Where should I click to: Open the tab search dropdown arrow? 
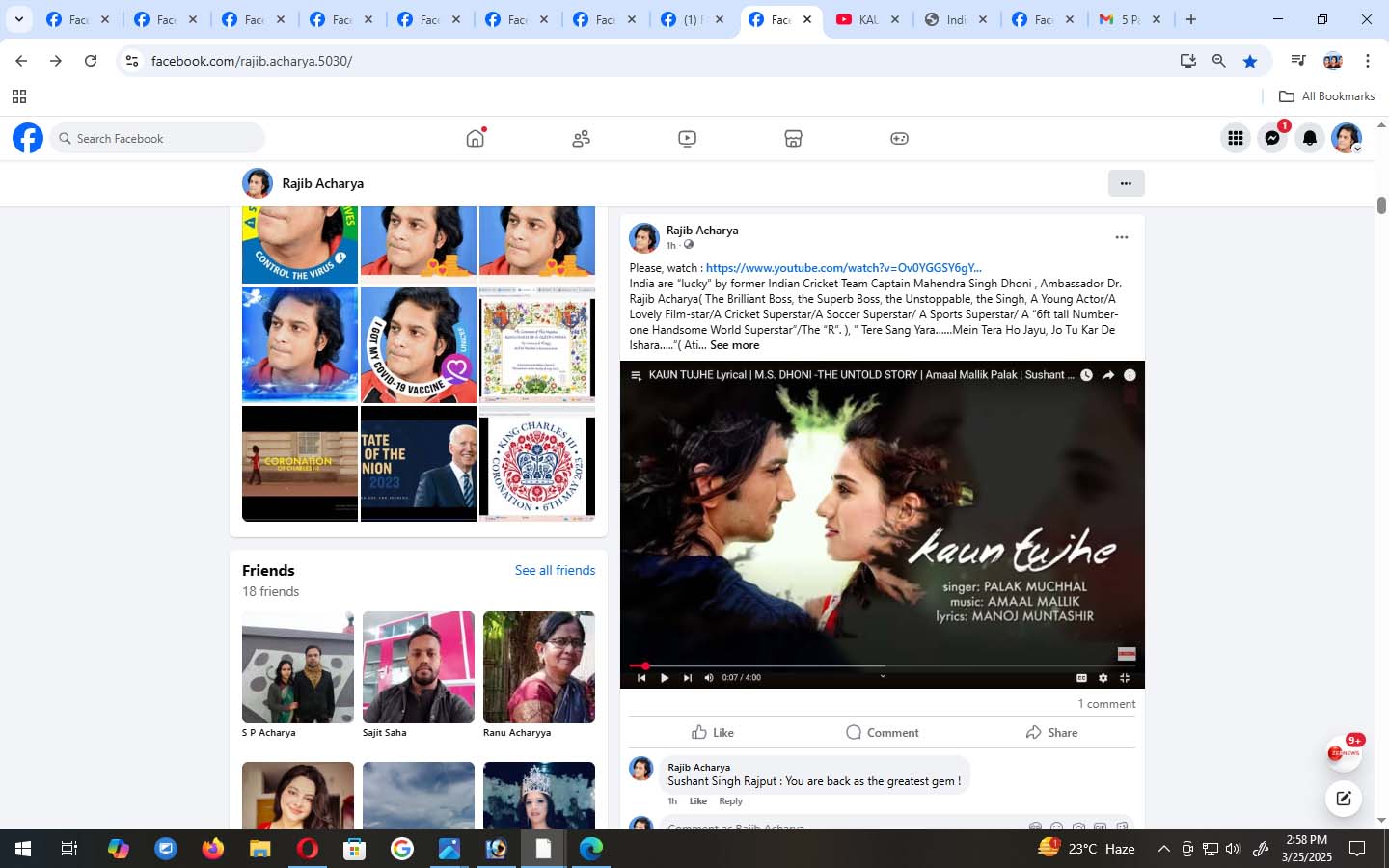[18, 19]
